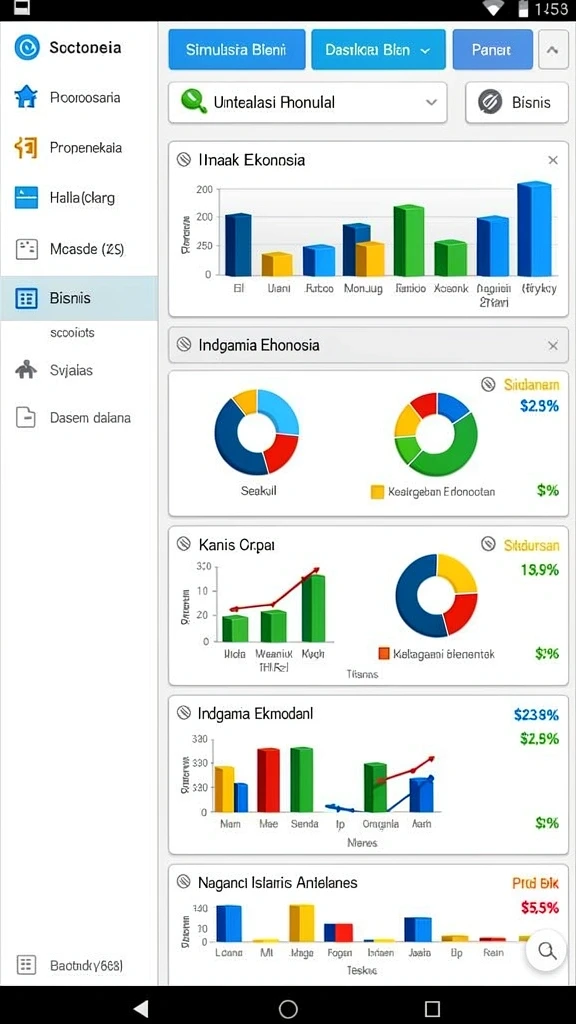Collapse the toolbar with the up chevron

[x=553, y=50]
